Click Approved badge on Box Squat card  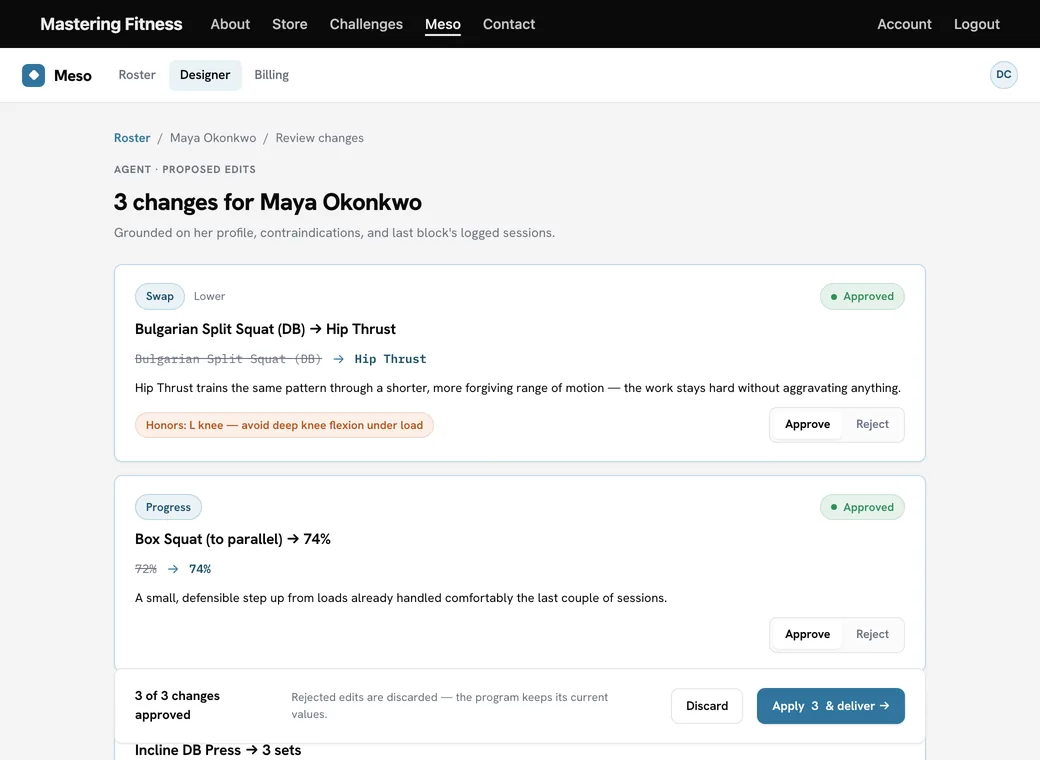tap(862, 507)
